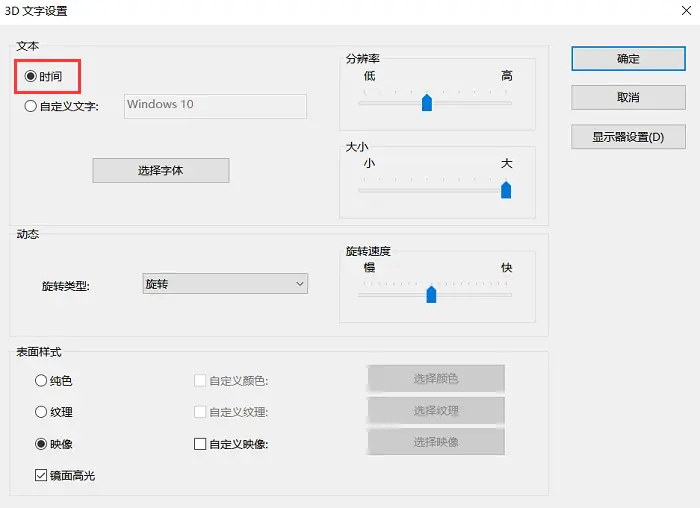Click the 取消 button
This screenshot has height=508, width=700.
[x=628, y=97]
